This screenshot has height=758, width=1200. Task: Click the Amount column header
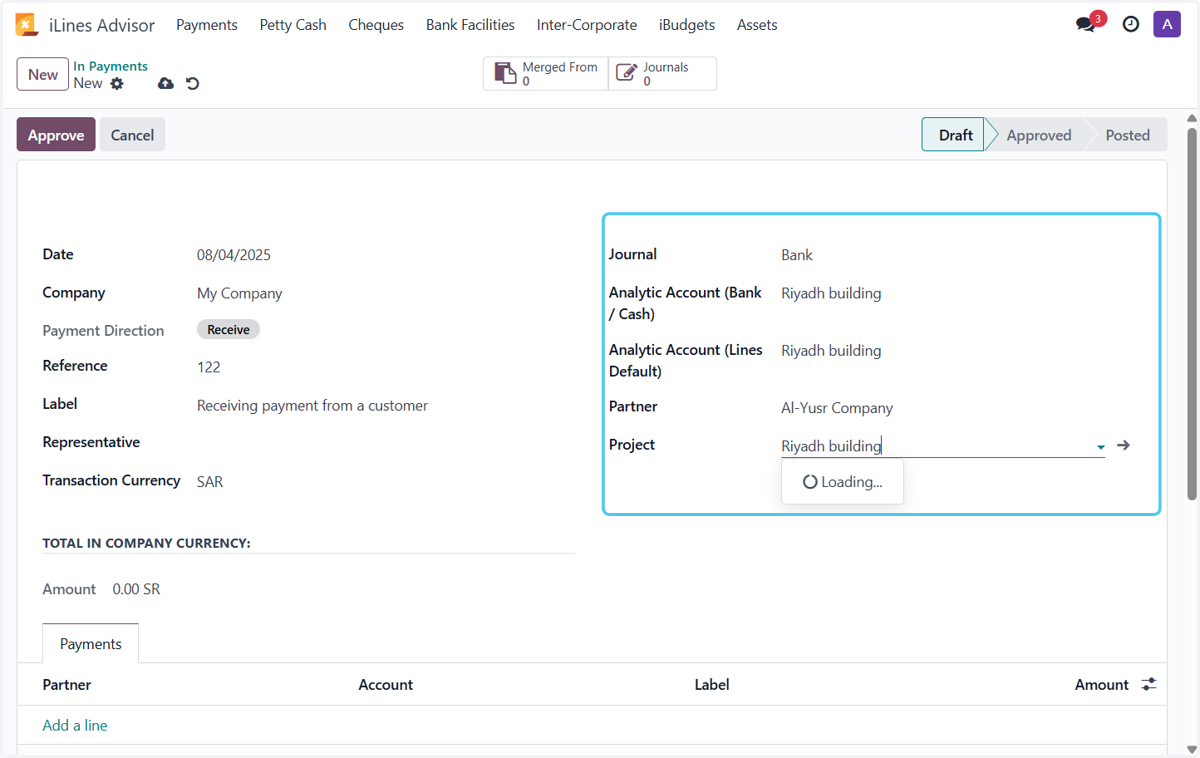tap(1102, 685)
